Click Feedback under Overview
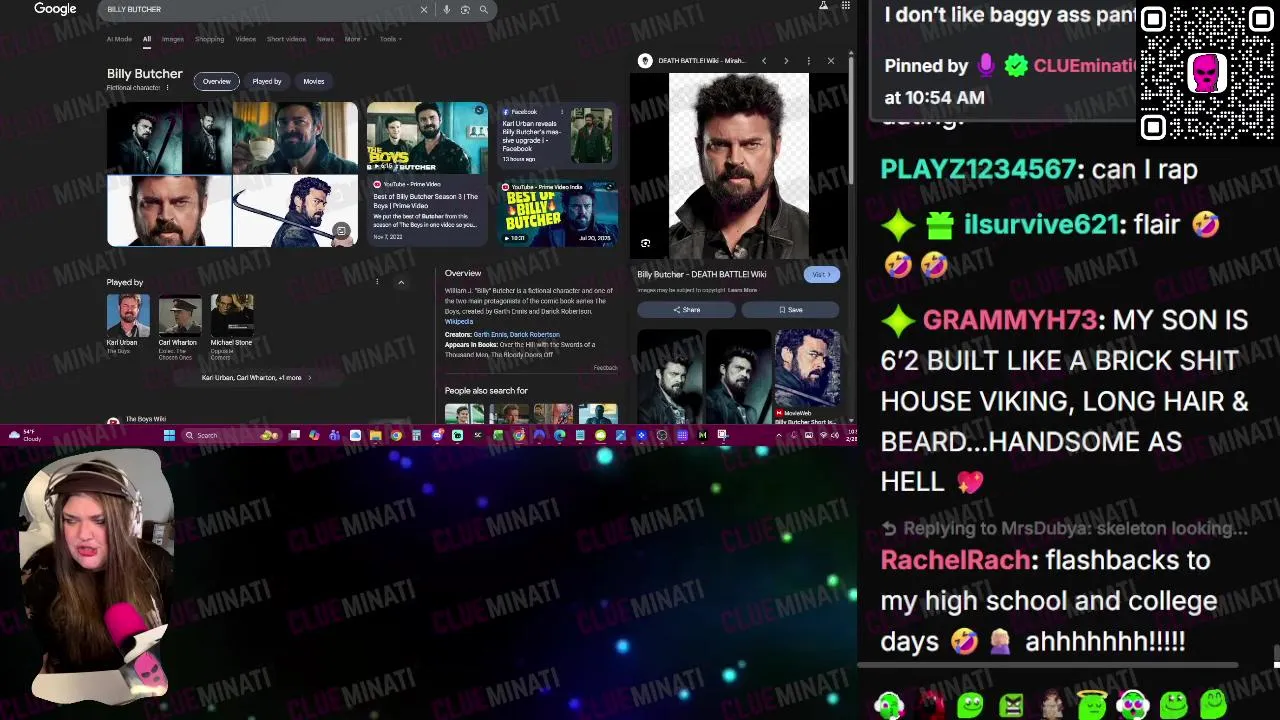1280x720 pixels. (x=606, y=368)
